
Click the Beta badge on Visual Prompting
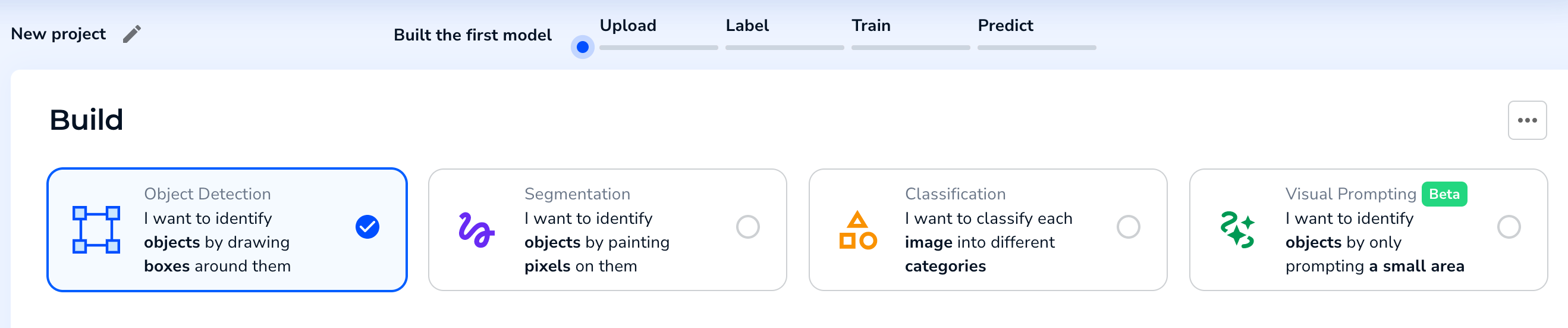pyautogui.click(x=1444, y=194)
